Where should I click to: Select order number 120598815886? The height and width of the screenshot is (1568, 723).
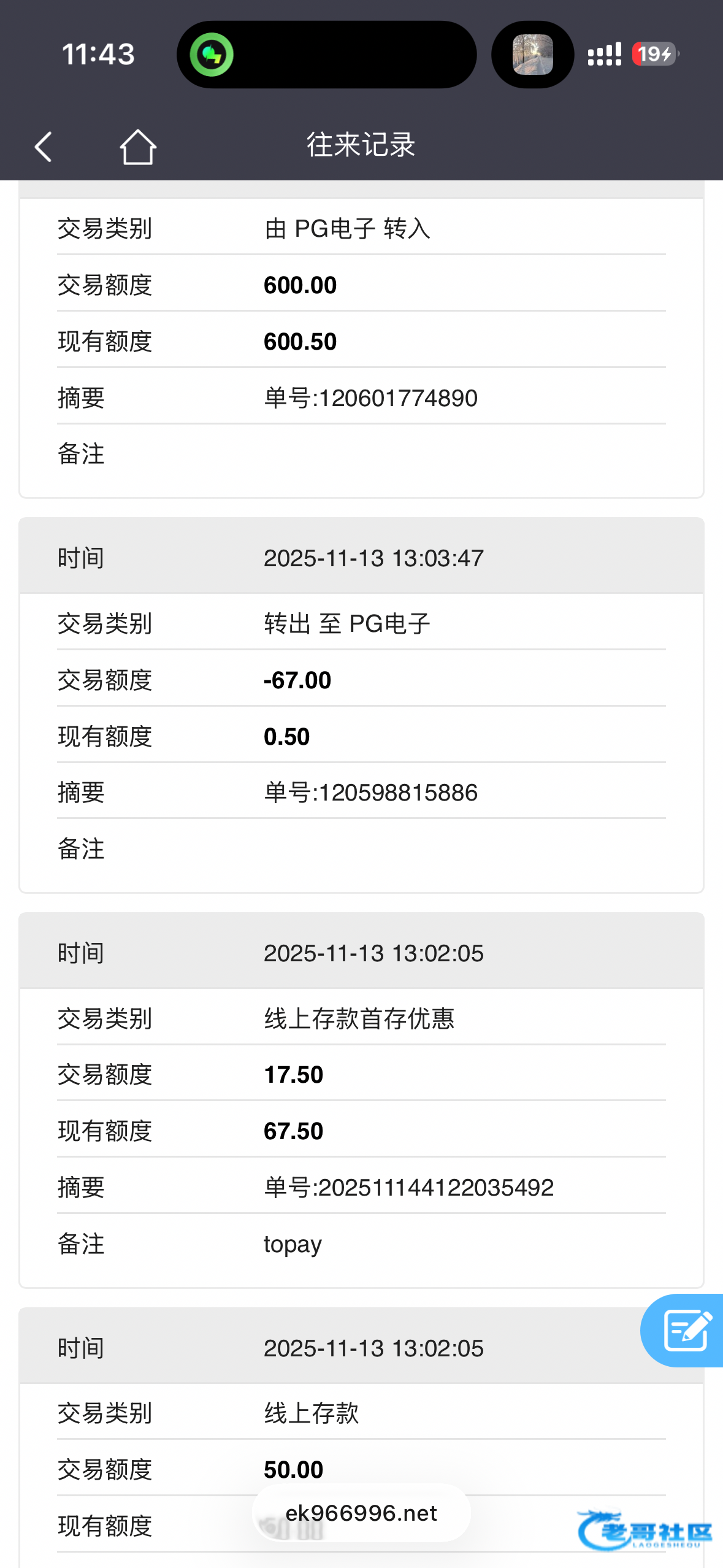coord(370,793)
